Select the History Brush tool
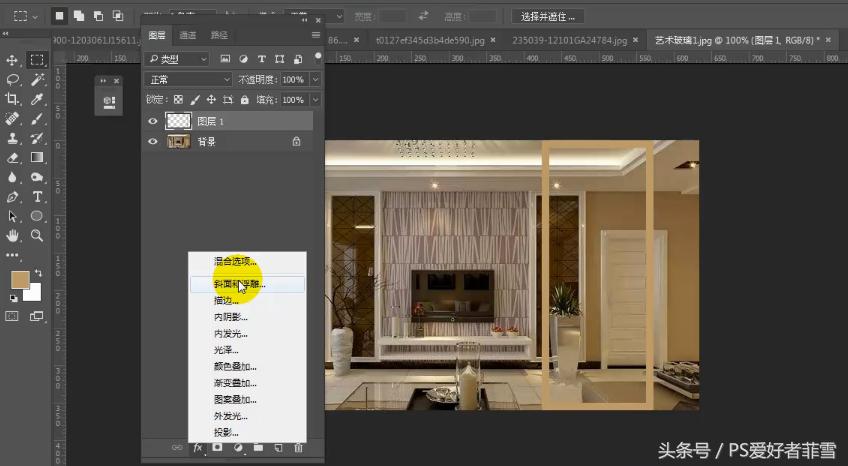This screenshot has width=848, height=466. (37, 138)
